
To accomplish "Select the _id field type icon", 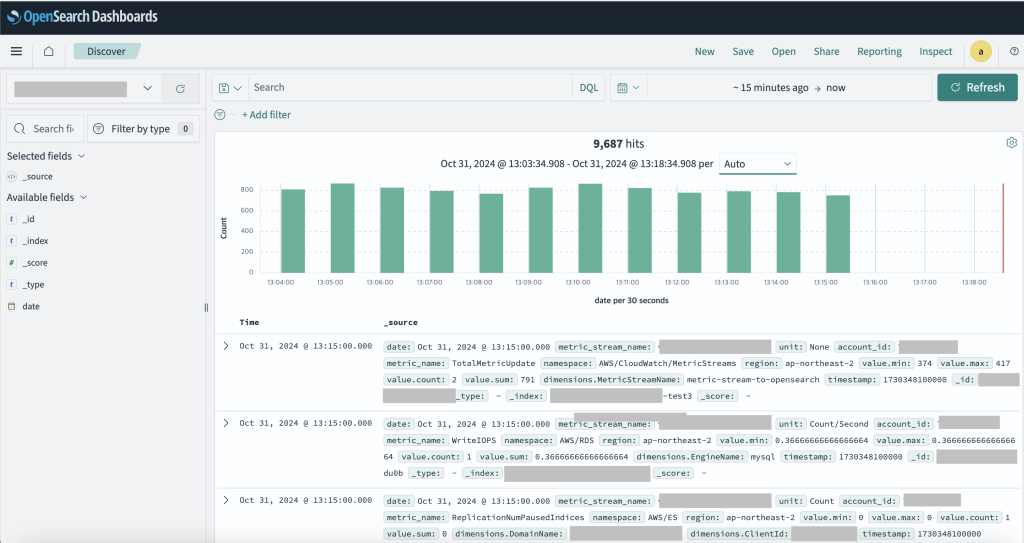I will click(x=11, y=219).
